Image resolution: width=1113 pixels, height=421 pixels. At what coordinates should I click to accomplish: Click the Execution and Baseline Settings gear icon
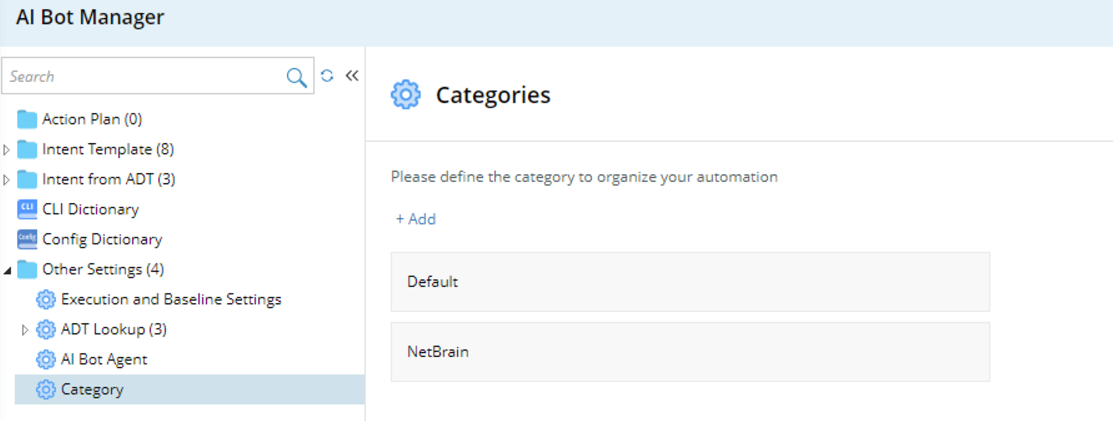[x=46, y=299]
